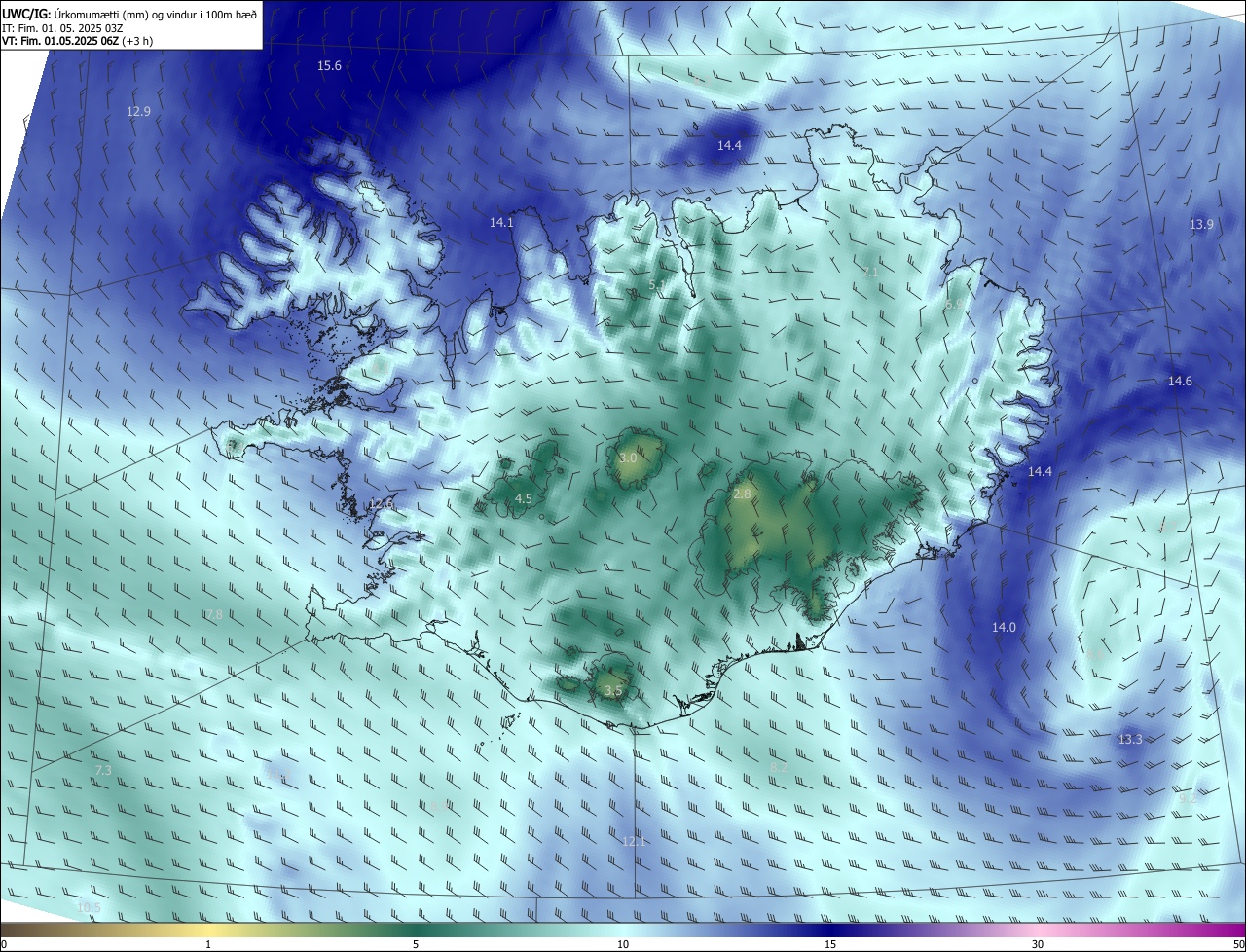Click the 3.0 value on the glacier
1246x952 pixels.
[628, 458]
